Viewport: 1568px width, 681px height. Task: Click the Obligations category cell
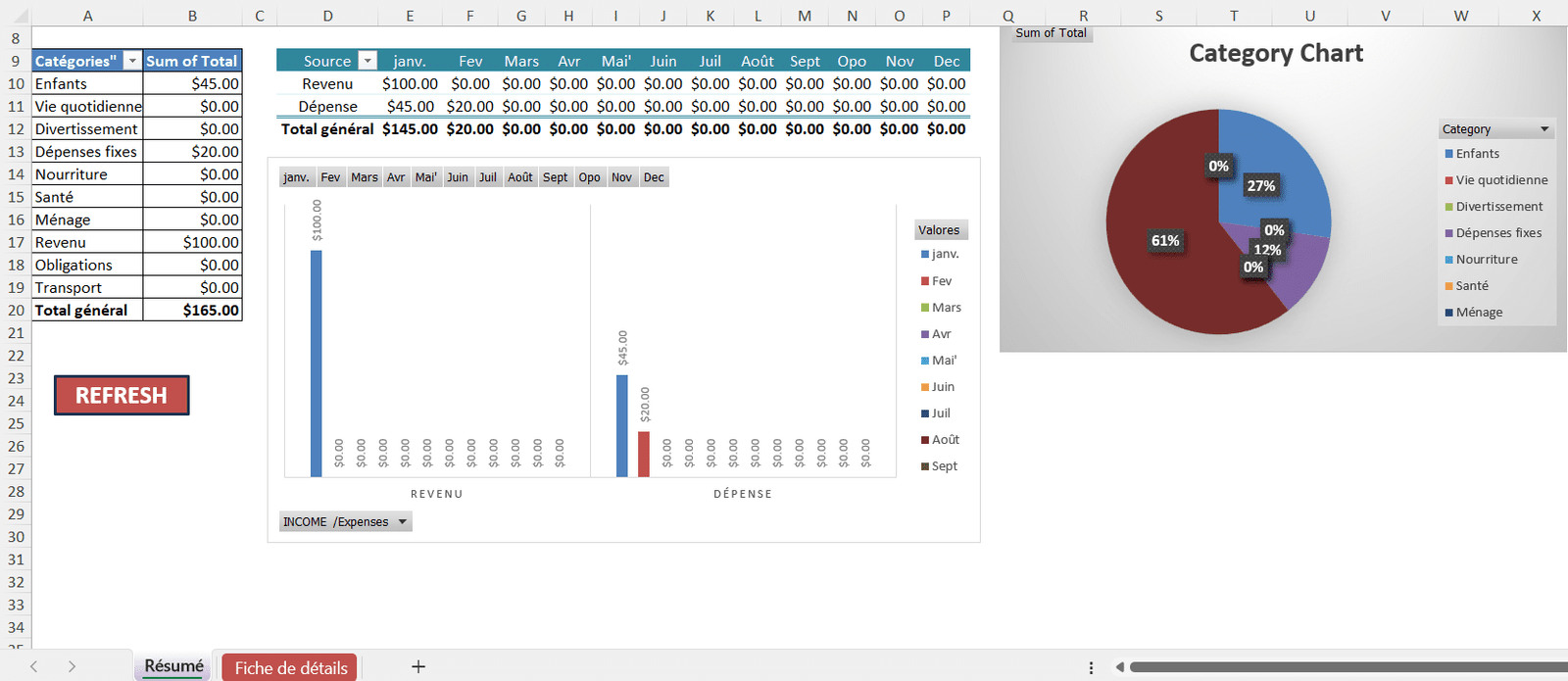click(x=87, y=265)
